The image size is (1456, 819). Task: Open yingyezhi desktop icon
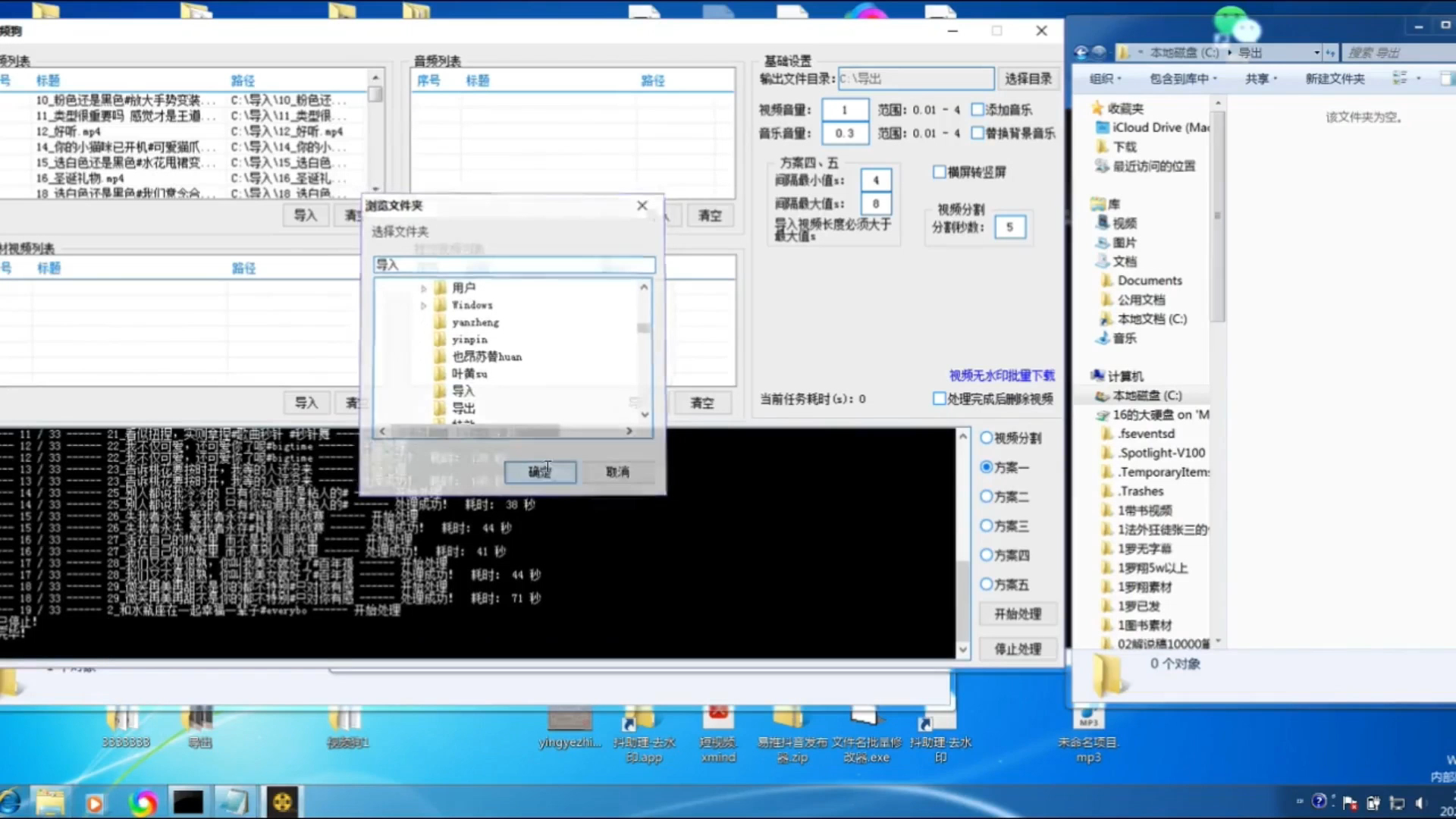[x=570, y=728]
